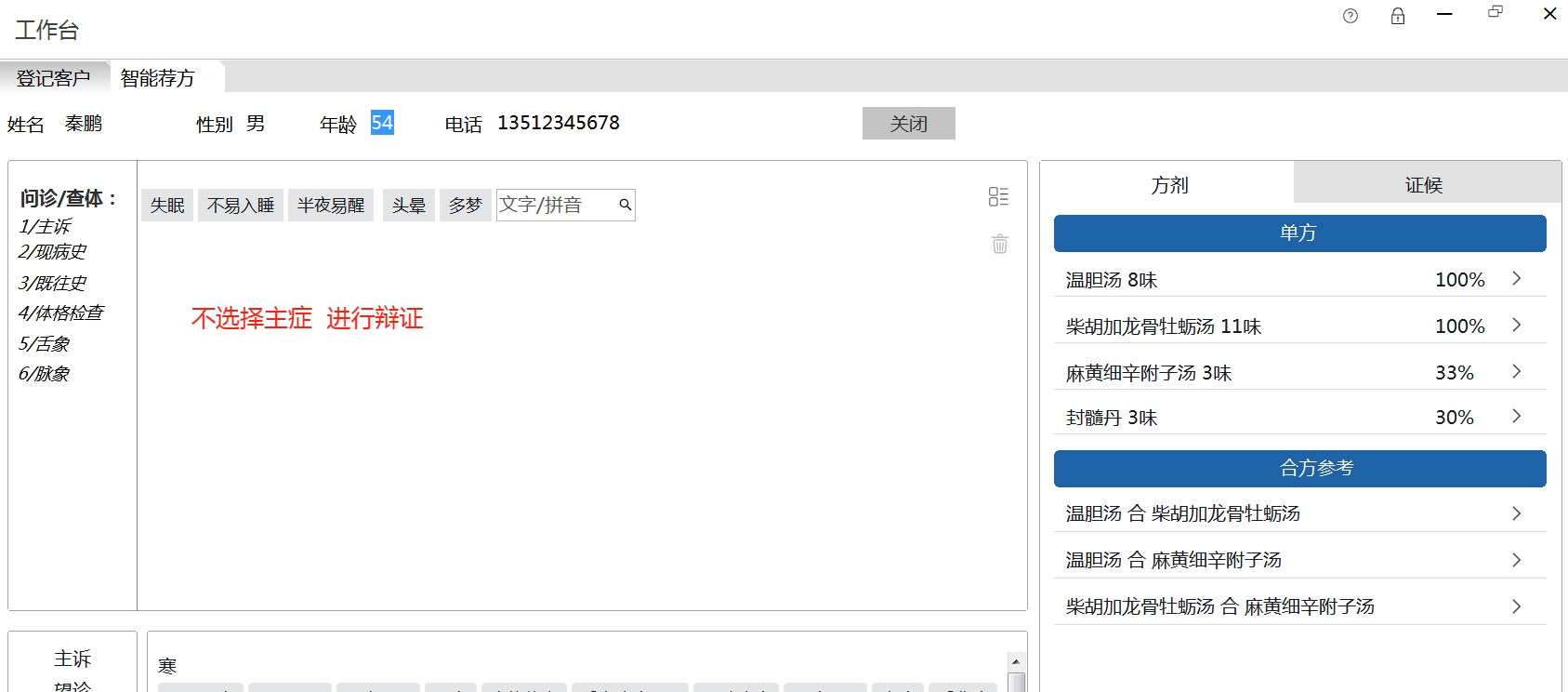Image resolution: width=1568 pixels, height=692 pixels.
Task: Select 2/现病史 in the 问诊 list
Action: (x=52, y=251)
